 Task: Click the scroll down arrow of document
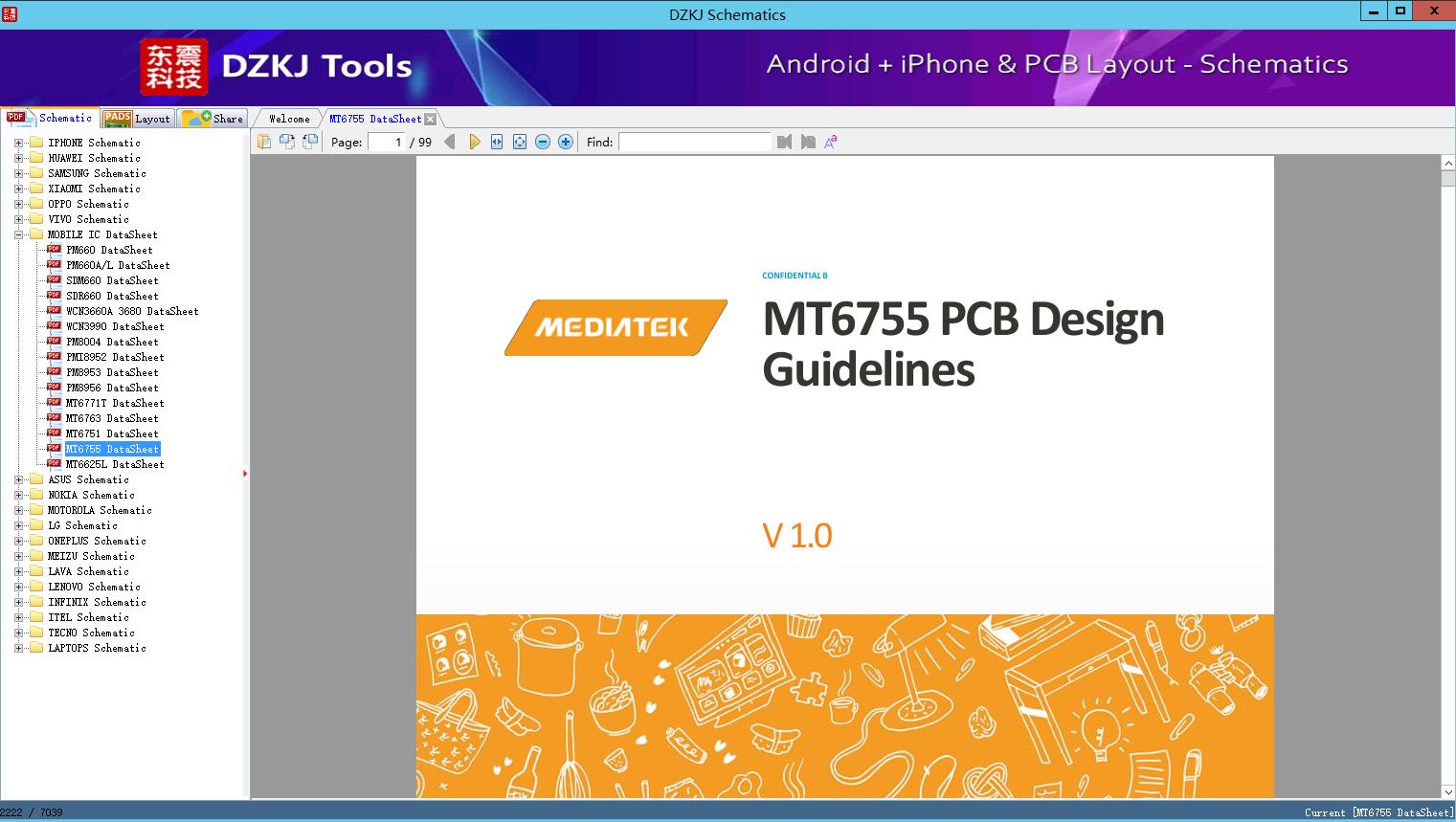[1448, 792]
